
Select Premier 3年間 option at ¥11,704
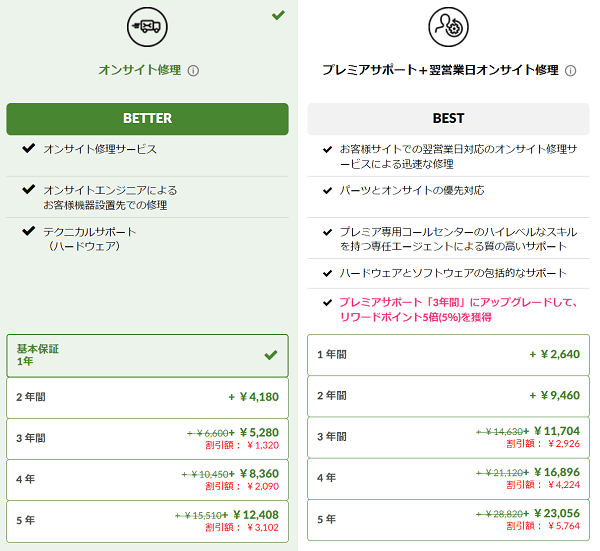tap(448, 437)
